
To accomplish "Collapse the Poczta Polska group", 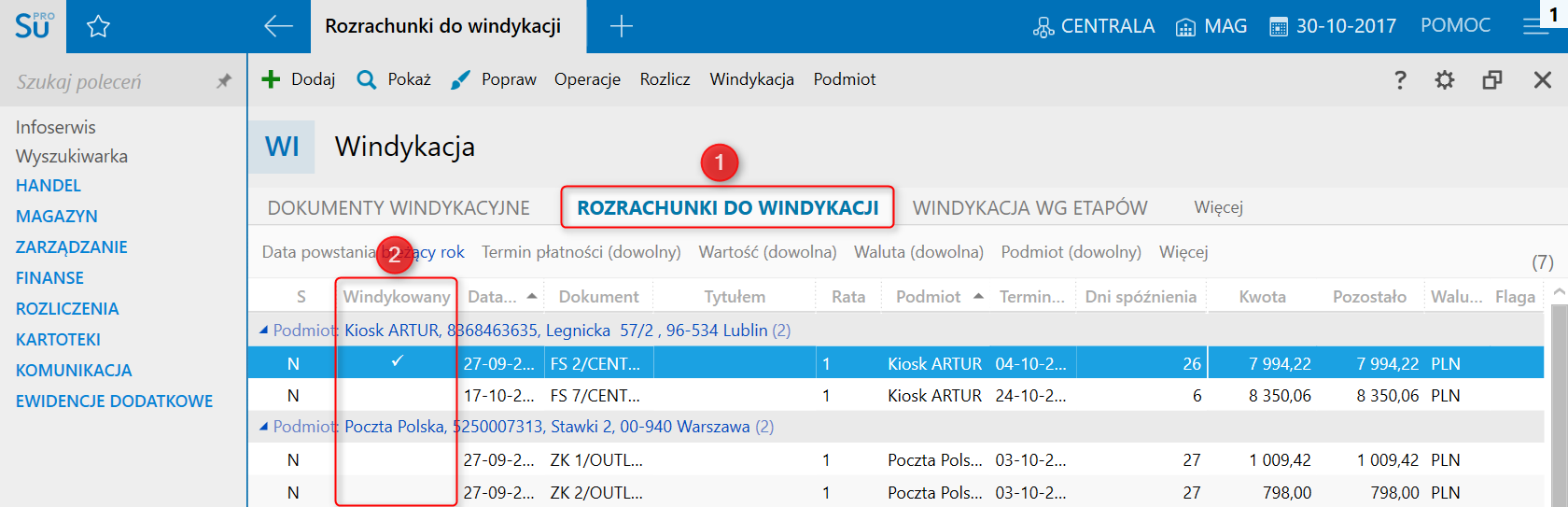I will 263,427.
